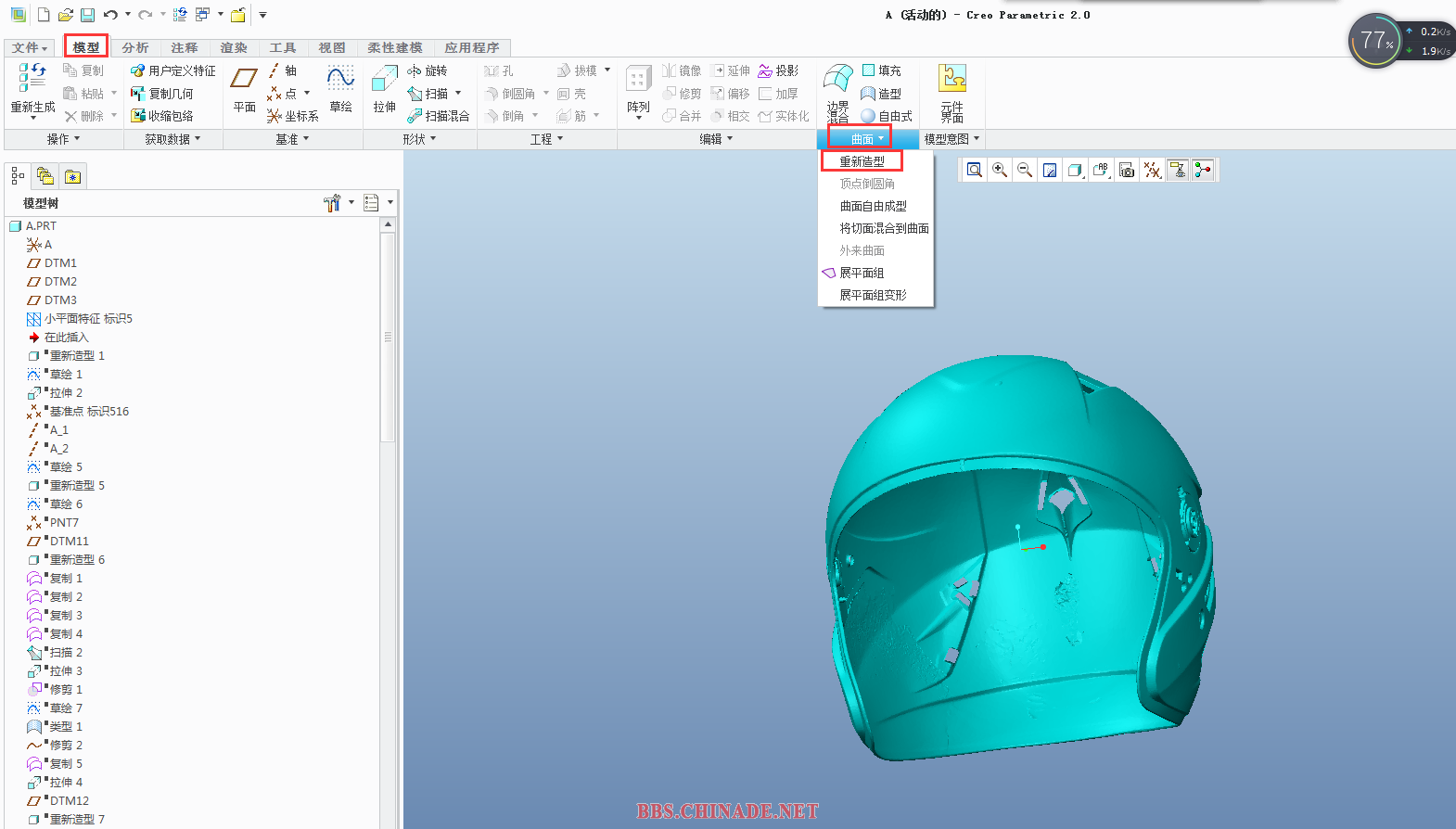
Task: Select 小平面特征 标识5 in model tree
Action: coord(88,319)
